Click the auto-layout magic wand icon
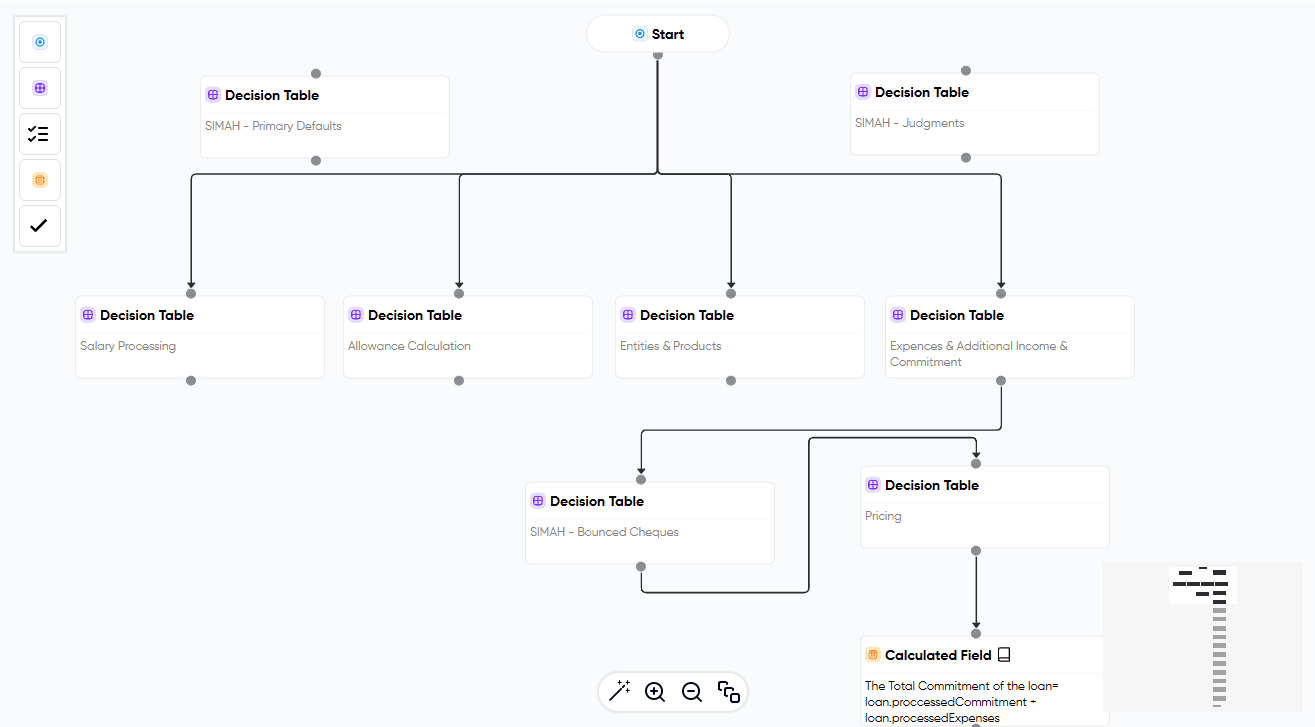The image size is (1315, 727). [621, 691]
